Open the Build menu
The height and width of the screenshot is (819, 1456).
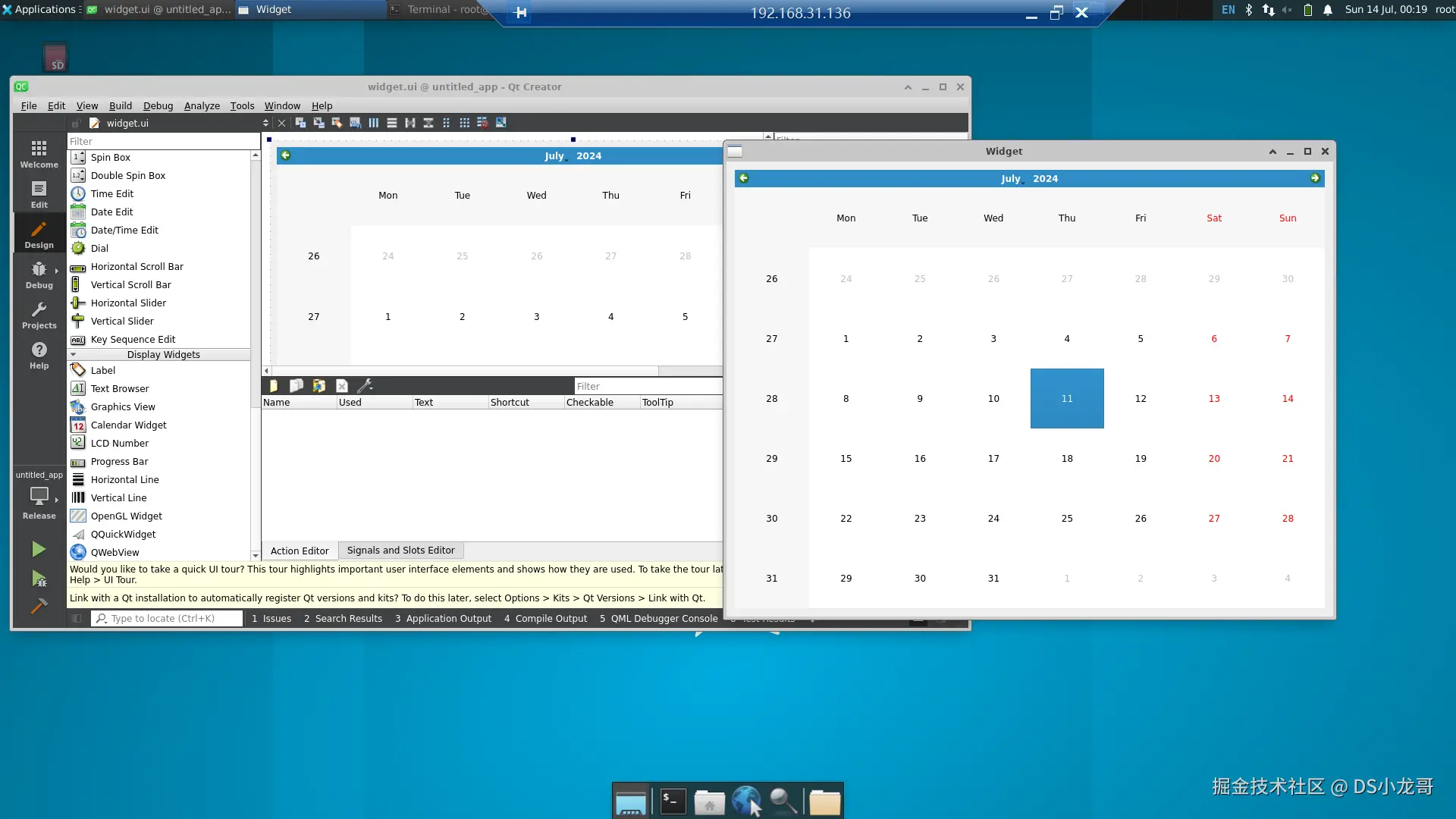coord(120,105)
